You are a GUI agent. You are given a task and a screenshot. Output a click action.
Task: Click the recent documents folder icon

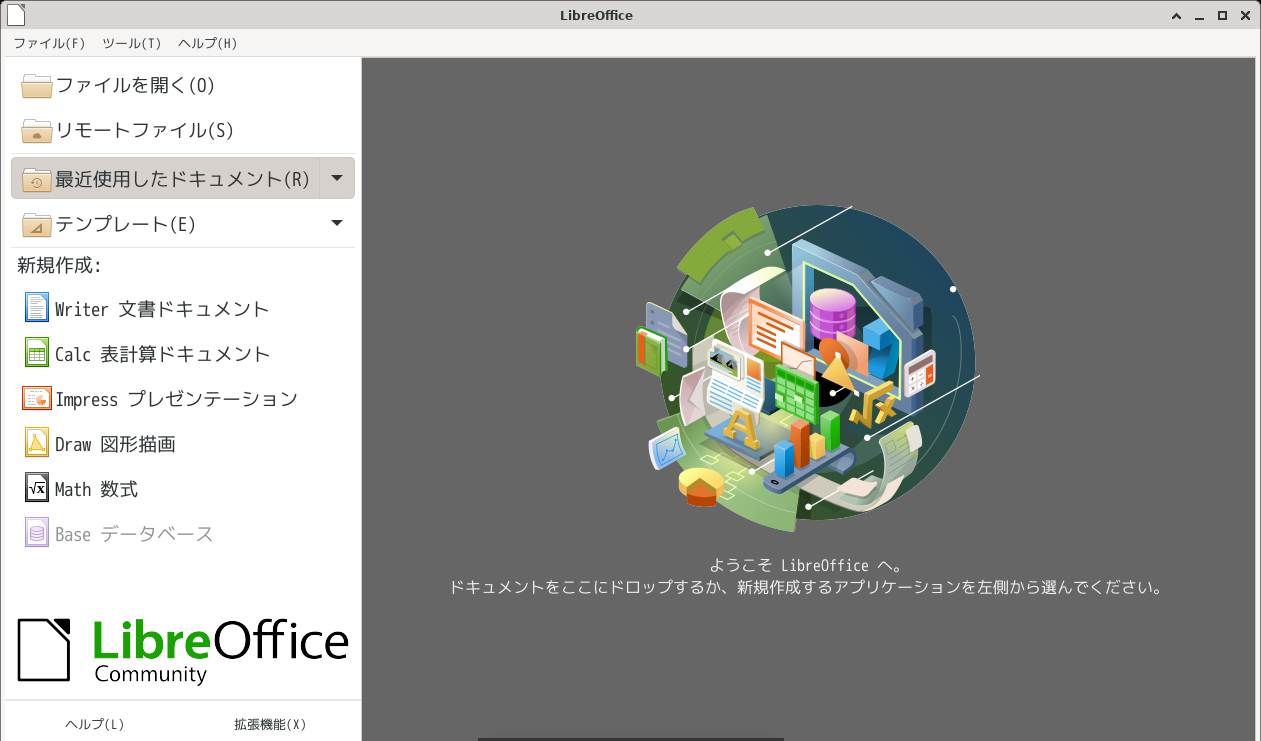click(x=37, y=179)
